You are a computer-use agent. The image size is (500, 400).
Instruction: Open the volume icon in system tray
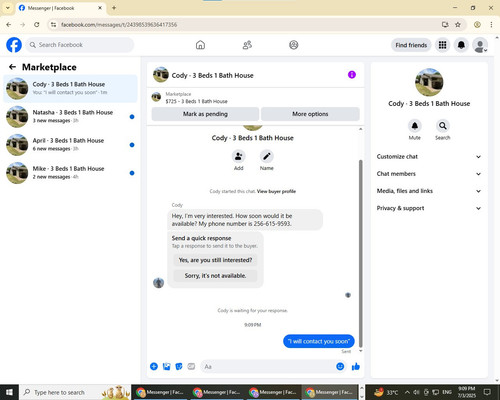[416, 392]
